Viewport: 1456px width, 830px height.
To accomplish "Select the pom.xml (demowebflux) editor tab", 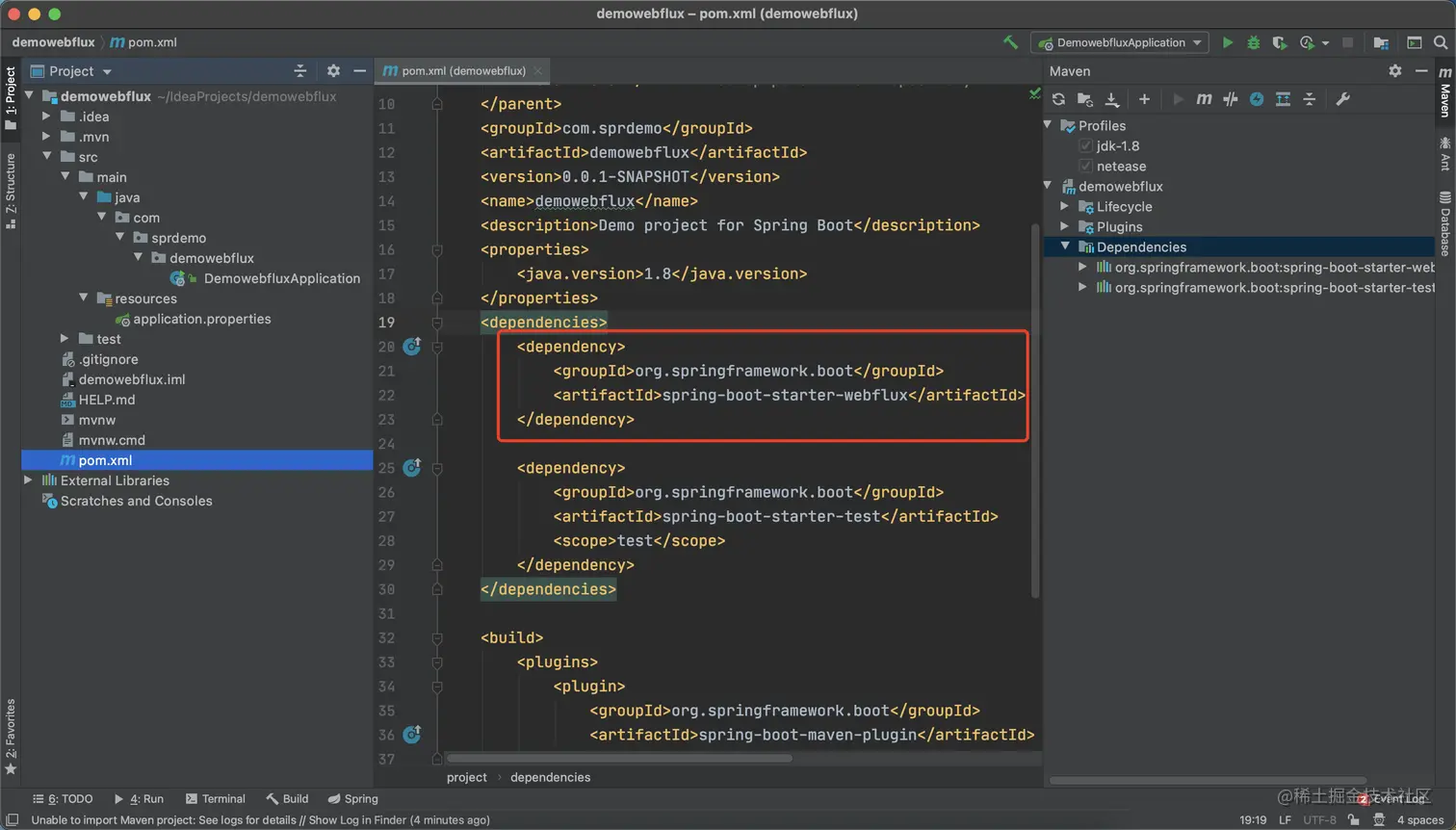I will tap(462, 70).
